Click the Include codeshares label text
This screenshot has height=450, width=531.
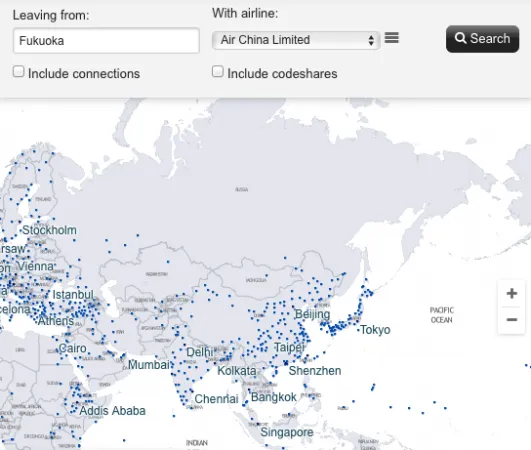coord(282,74)
